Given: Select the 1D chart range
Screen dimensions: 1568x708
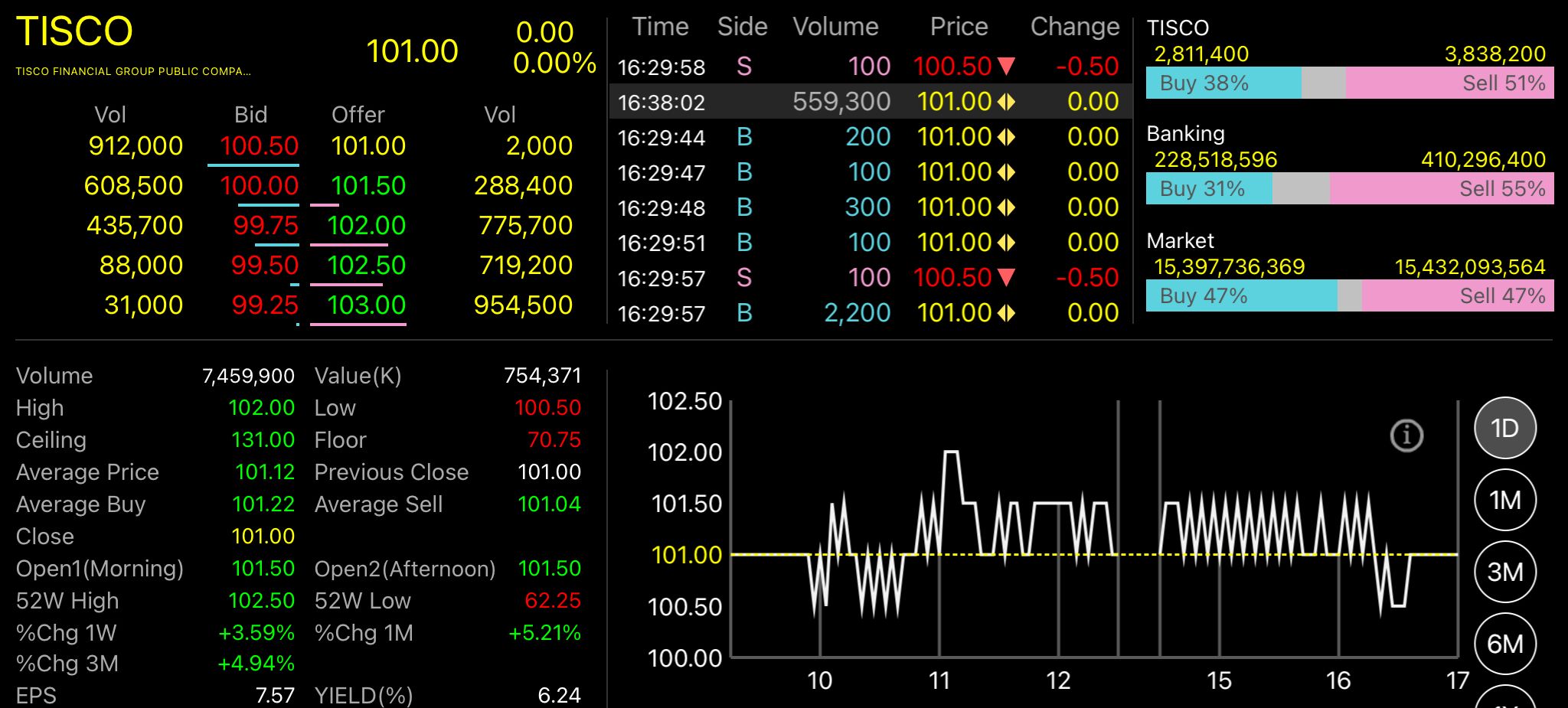Looking at the screenshot, I should tap(1505, 428).
